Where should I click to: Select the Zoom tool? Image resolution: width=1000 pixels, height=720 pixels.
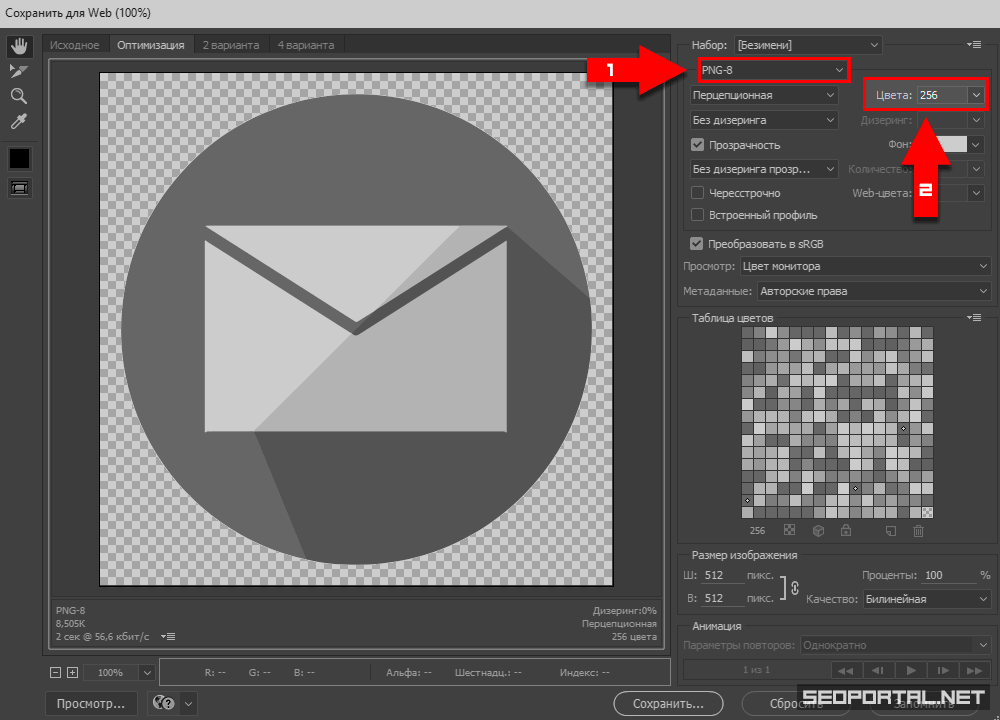tap(19, 96)
